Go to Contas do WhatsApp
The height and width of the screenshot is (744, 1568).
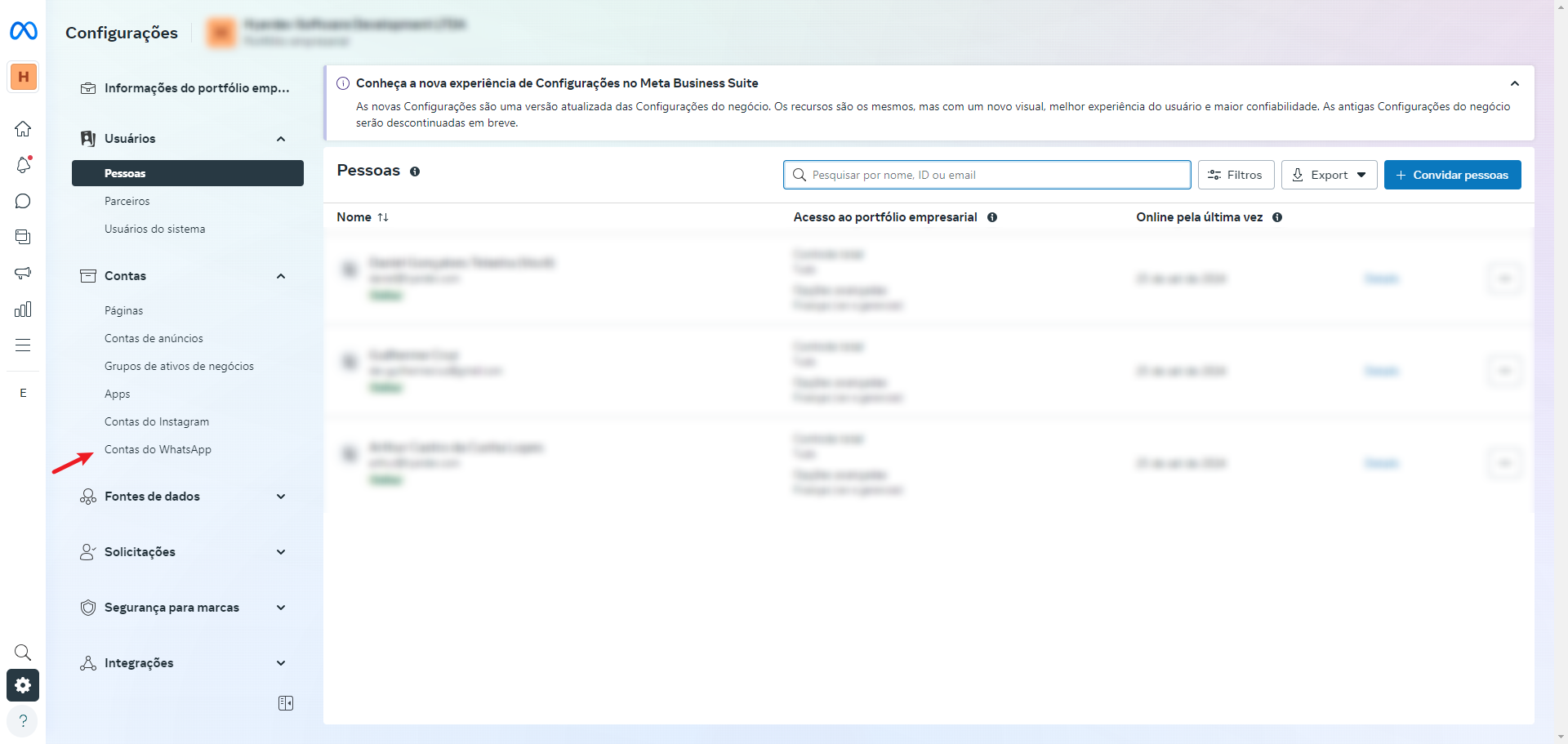(x=158, y=449)
